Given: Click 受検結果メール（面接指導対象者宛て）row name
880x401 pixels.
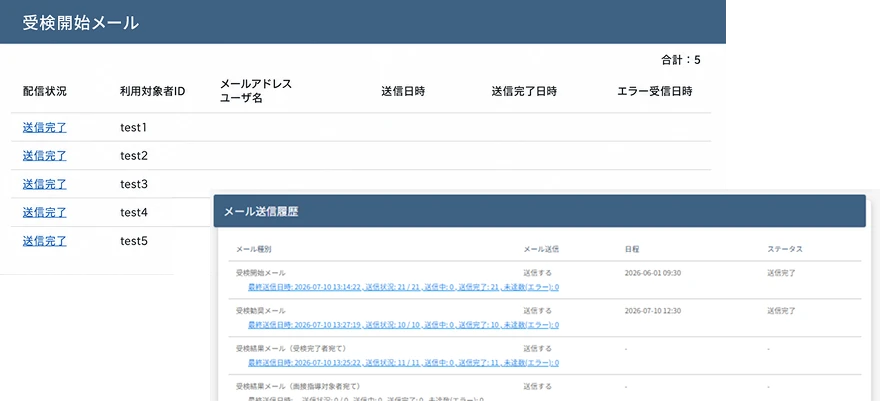Looking at the screenshot, I should coord(298,386).
